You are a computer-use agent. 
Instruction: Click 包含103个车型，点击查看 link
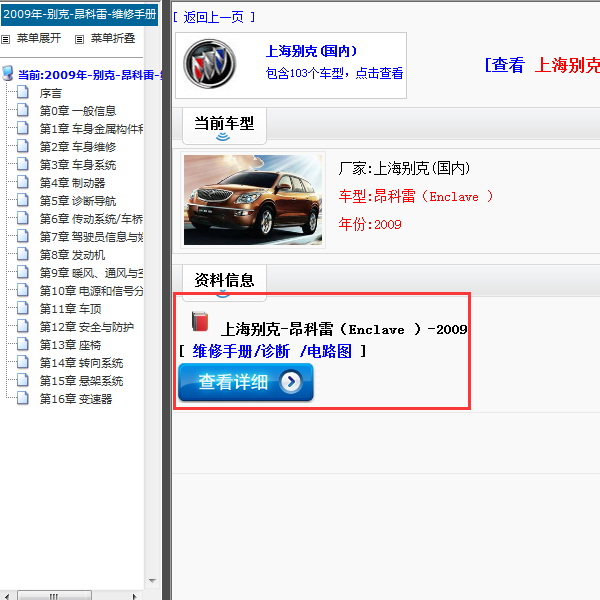334,73
